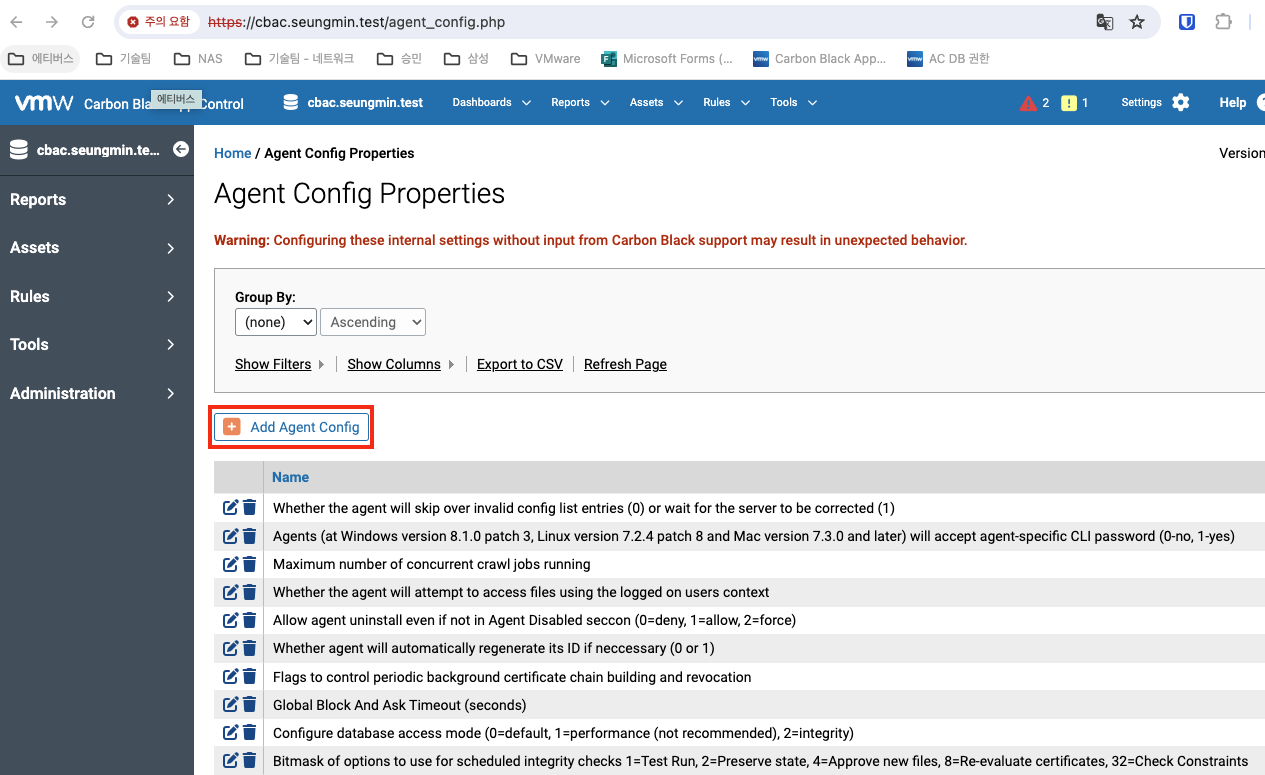The width and height of the screenshot is (1265, 775).
Task: Click the yellow warning notification icon
Action: (1069, 103)
